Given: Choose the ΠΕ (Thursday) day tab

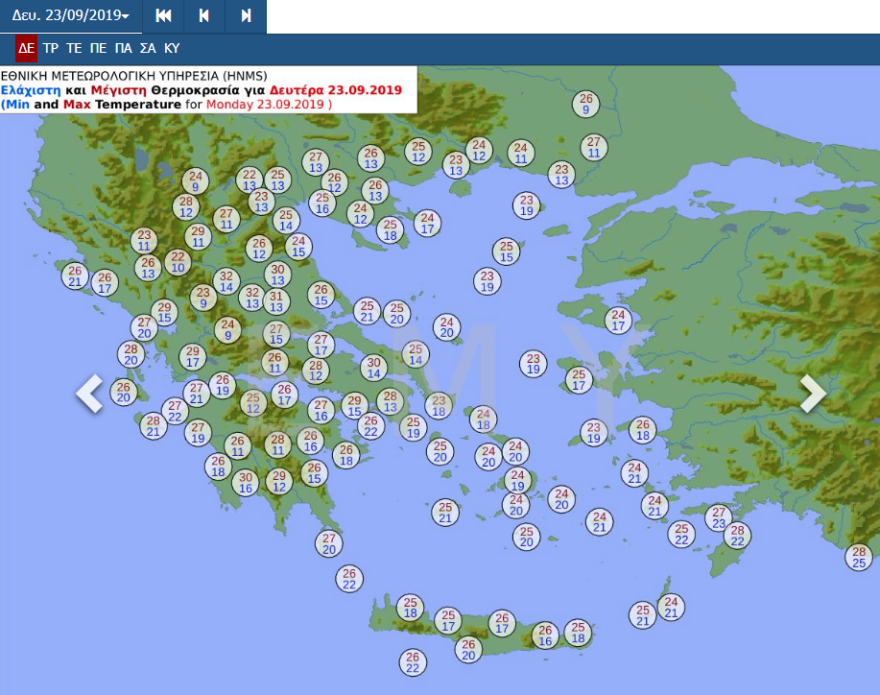Looking at the screenshot, I should [x=98, y=48].
